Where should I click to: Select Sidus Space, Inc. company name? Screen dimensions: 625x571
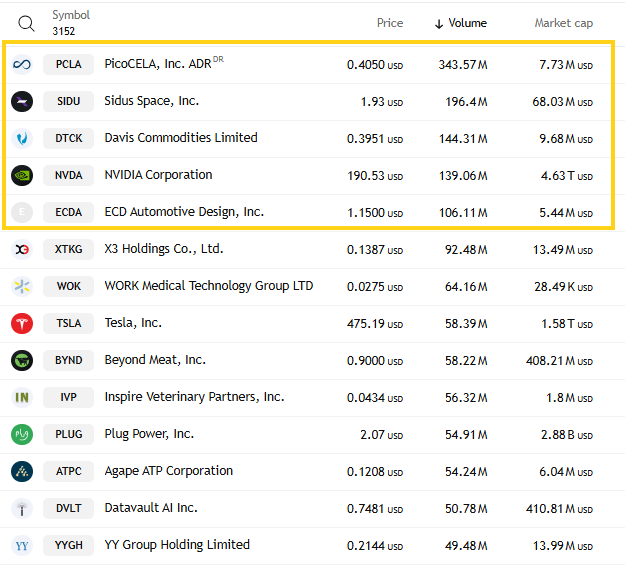(151, 101)
